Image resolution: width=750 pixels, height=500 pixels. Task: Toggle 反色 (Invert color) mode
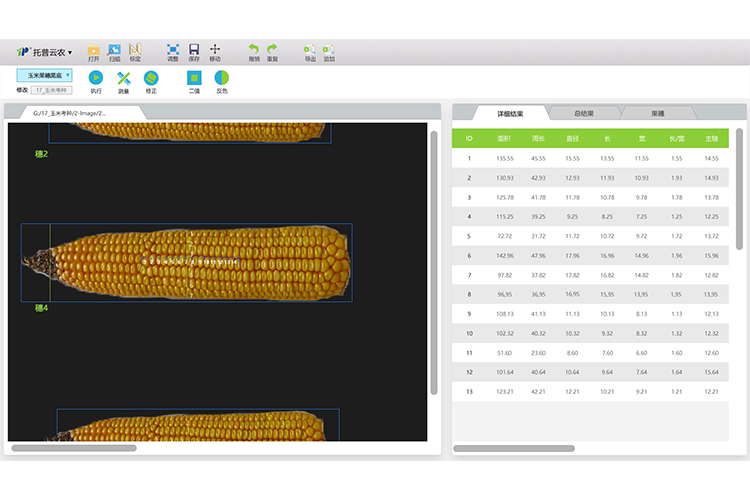click(x=221, y=78)
